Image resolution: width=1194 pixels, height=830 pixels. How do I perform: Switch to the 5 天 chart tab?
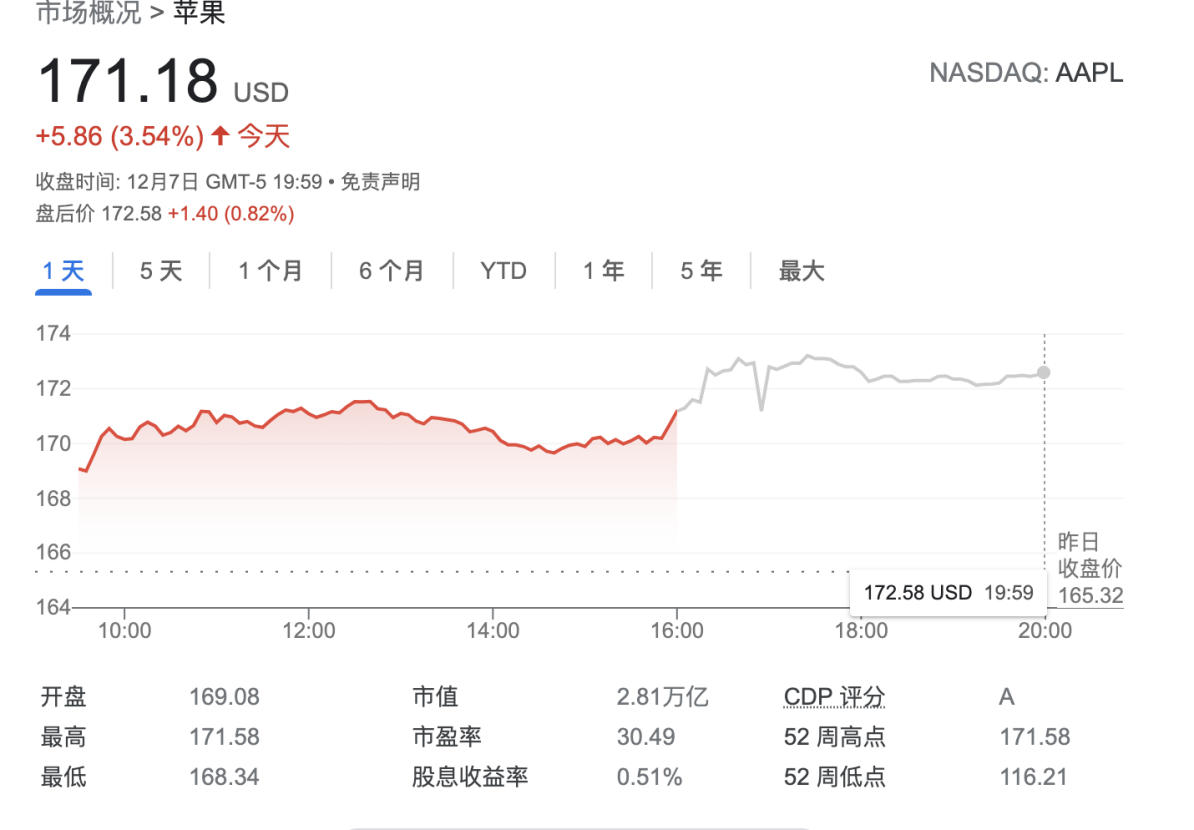tap(161, 271)
